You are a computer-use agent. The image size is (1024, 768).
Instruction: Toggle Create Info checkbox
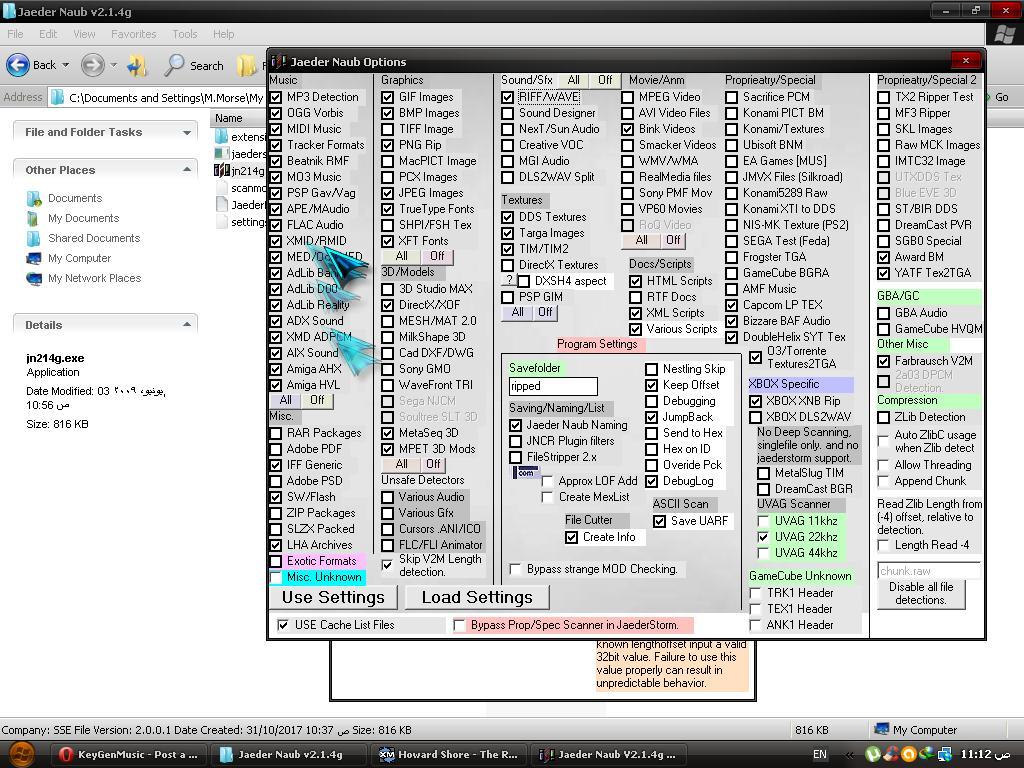tap(571, 537)
